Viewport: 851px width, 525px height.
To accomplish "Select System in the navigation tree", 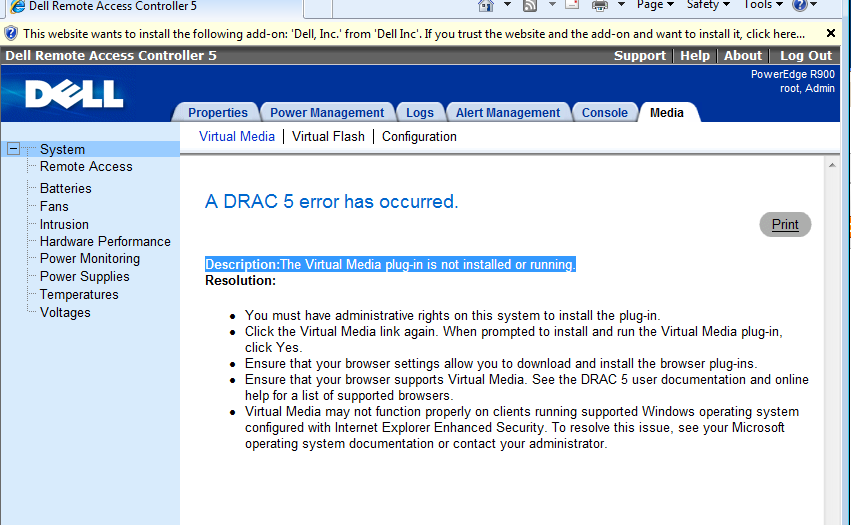I will point(62,149).
